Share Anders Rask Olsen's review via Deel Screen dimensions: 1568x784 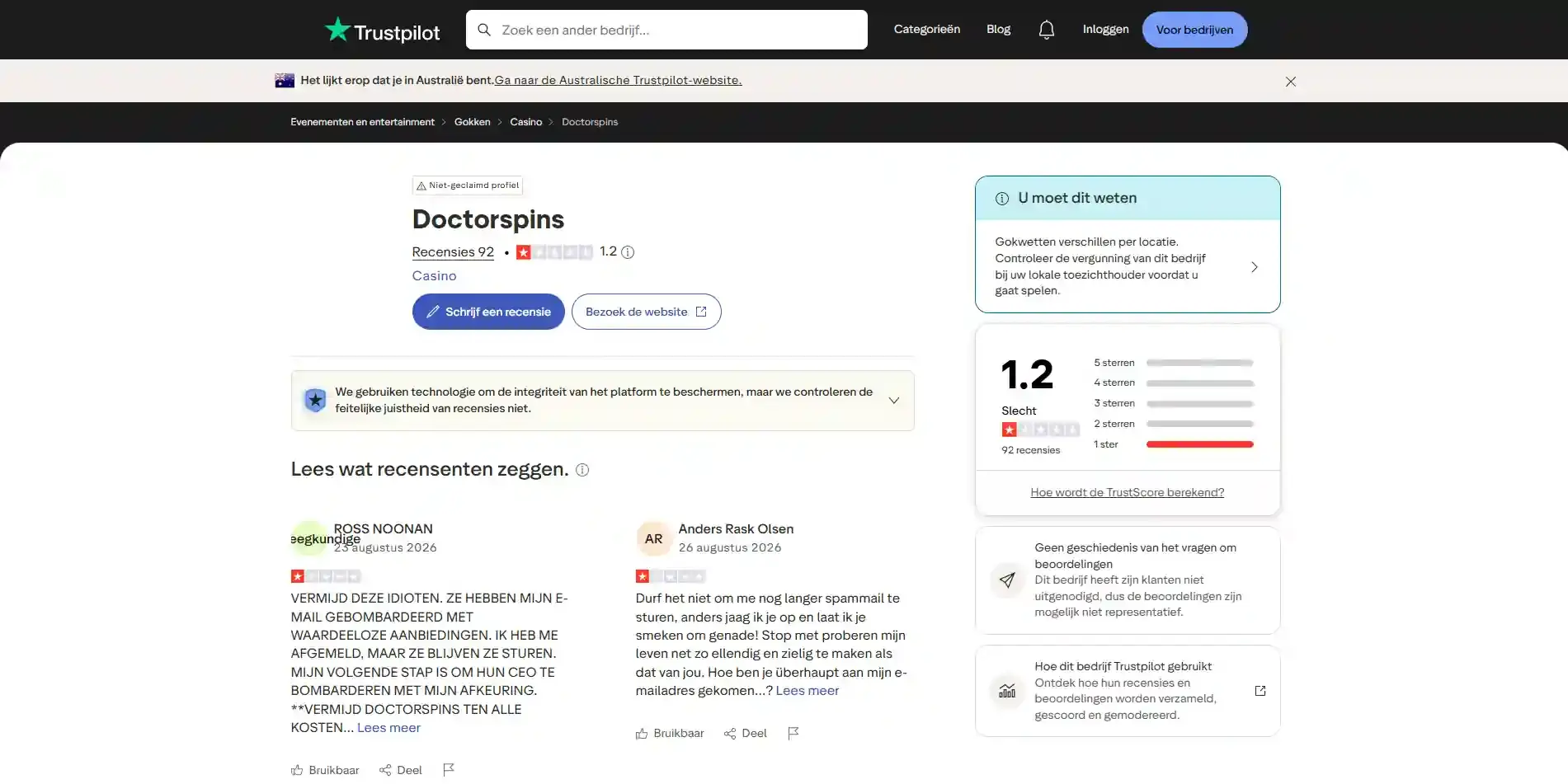coord(746,734)
